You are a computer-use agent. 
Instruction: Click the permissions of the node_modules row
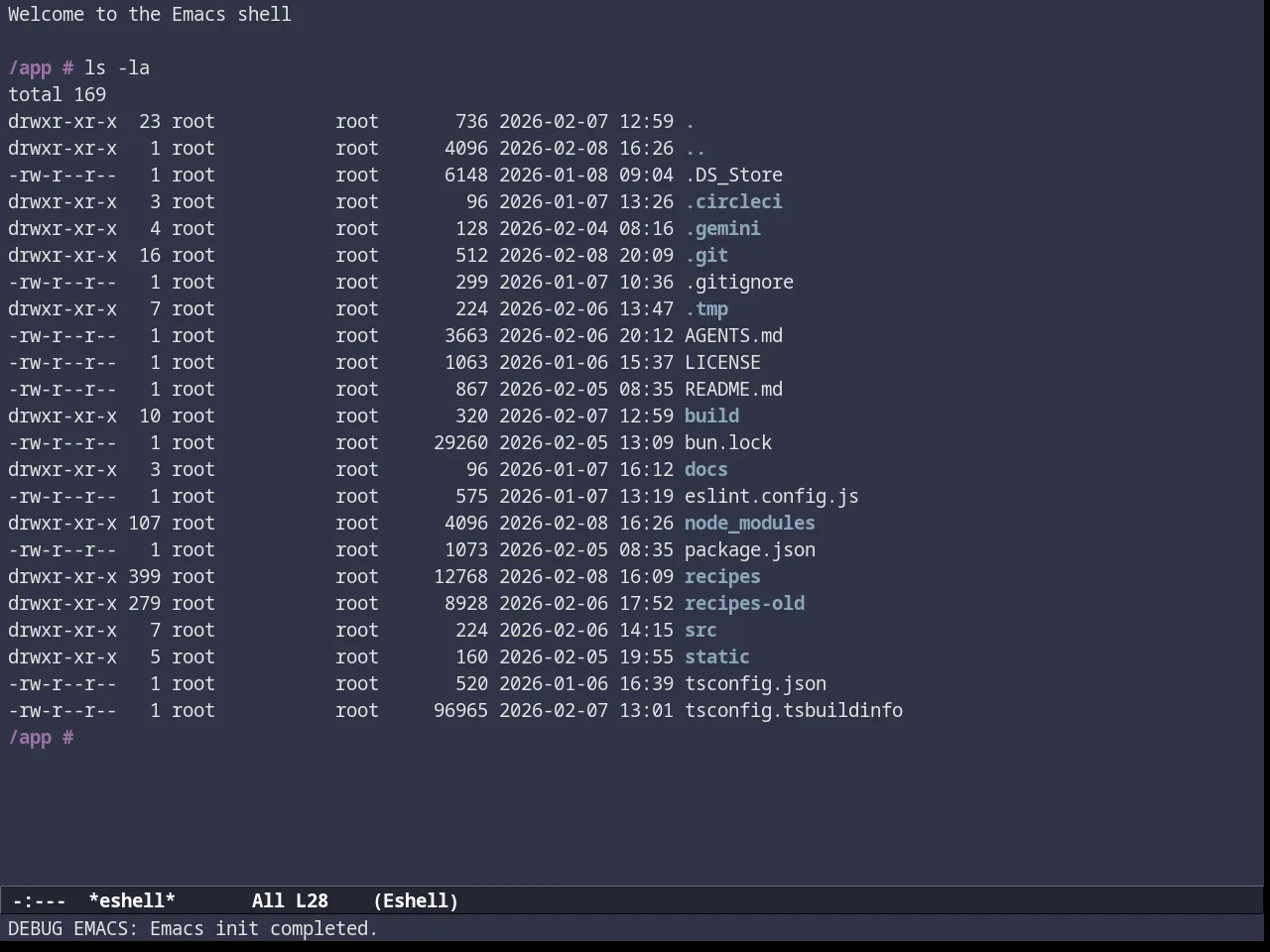tap(62, 523)
